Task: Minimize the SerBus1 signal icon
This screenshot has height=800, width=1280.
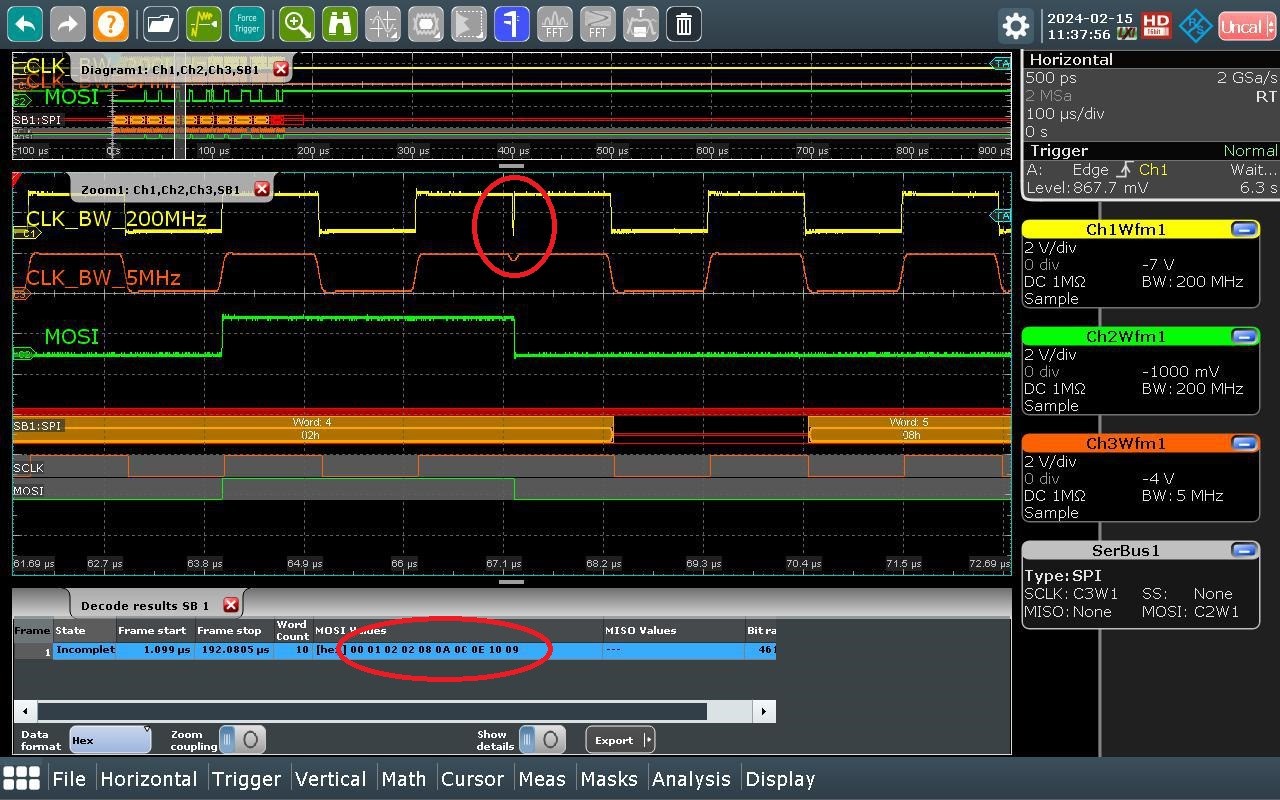Action: [1244, 550]
